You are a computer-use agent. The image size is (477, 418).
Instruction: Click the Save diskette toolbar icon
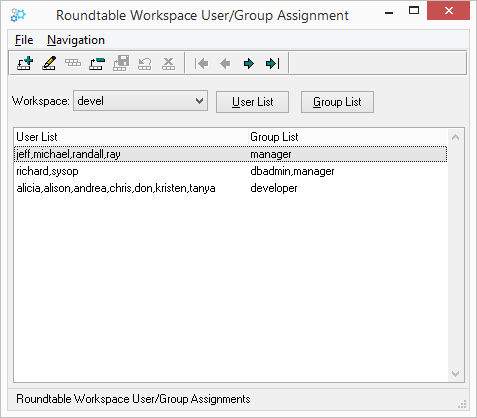coord(121,63)
